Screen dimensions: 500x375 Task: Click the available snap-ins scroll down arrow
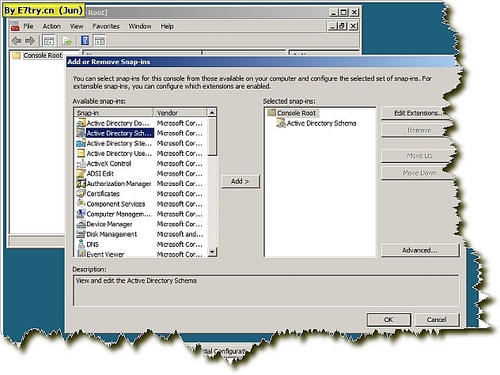coord(212,252)
